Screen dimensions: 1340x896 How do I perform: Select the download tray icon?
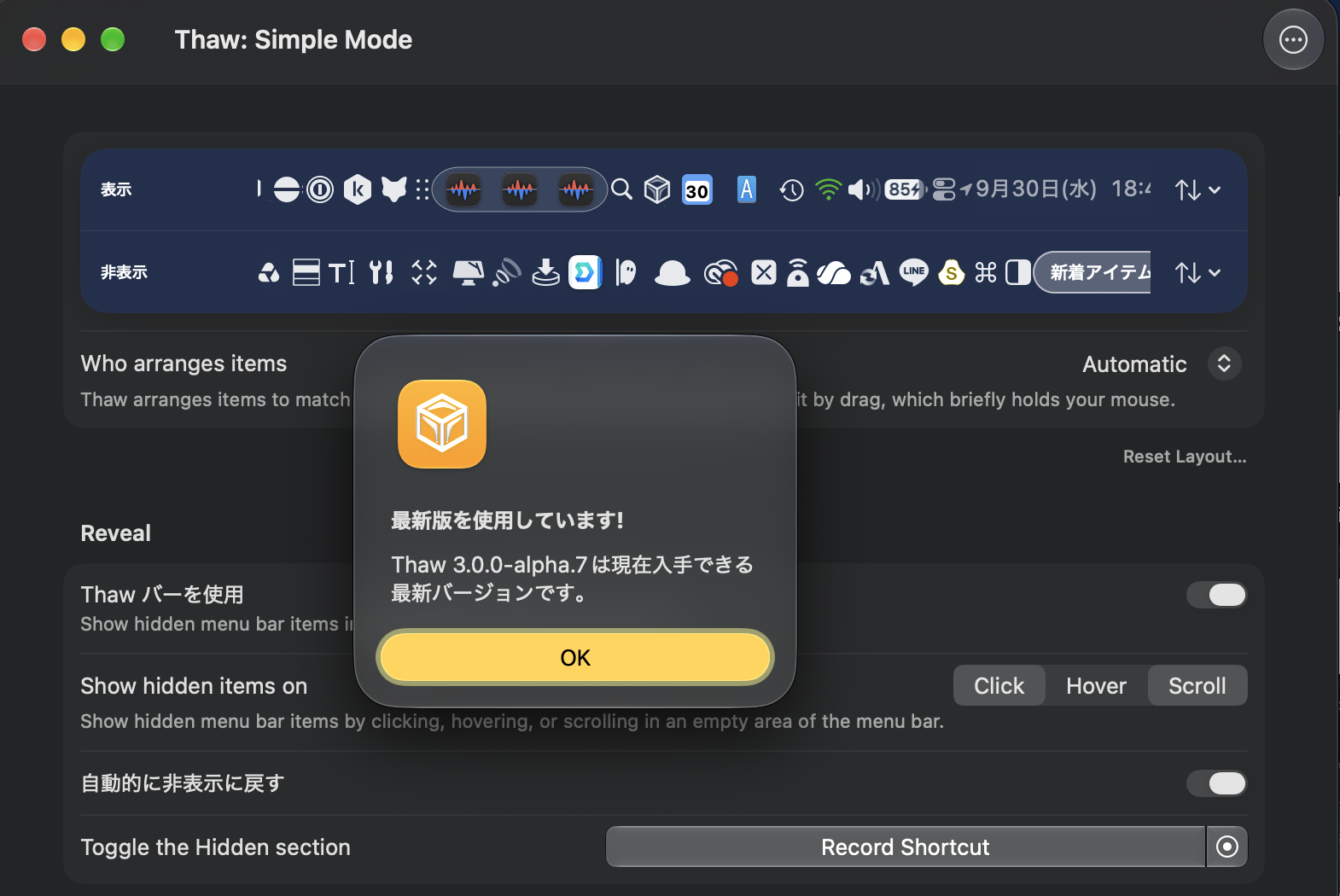[545, 272]
